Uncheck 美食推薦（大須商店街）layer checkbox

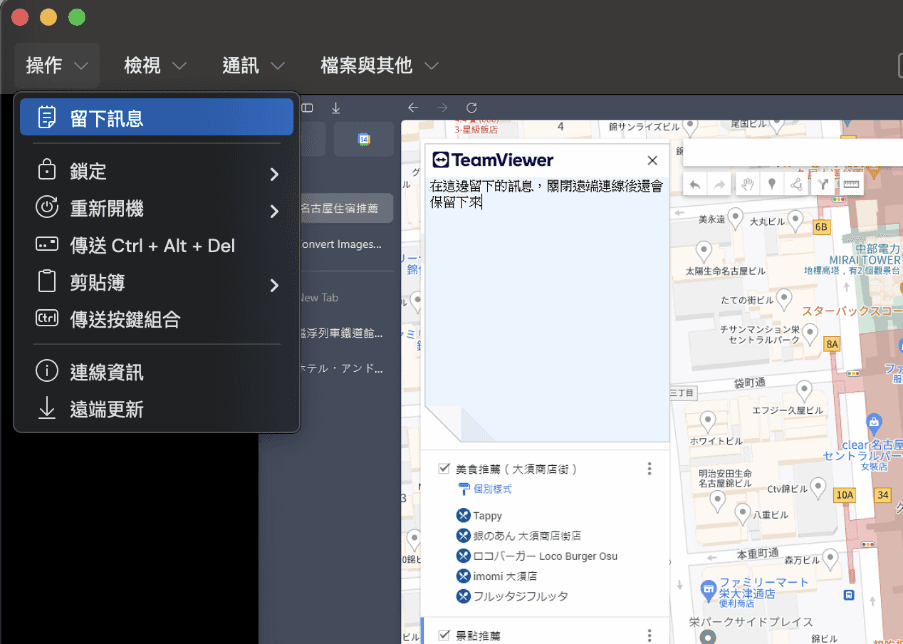(x=443, y=468)
